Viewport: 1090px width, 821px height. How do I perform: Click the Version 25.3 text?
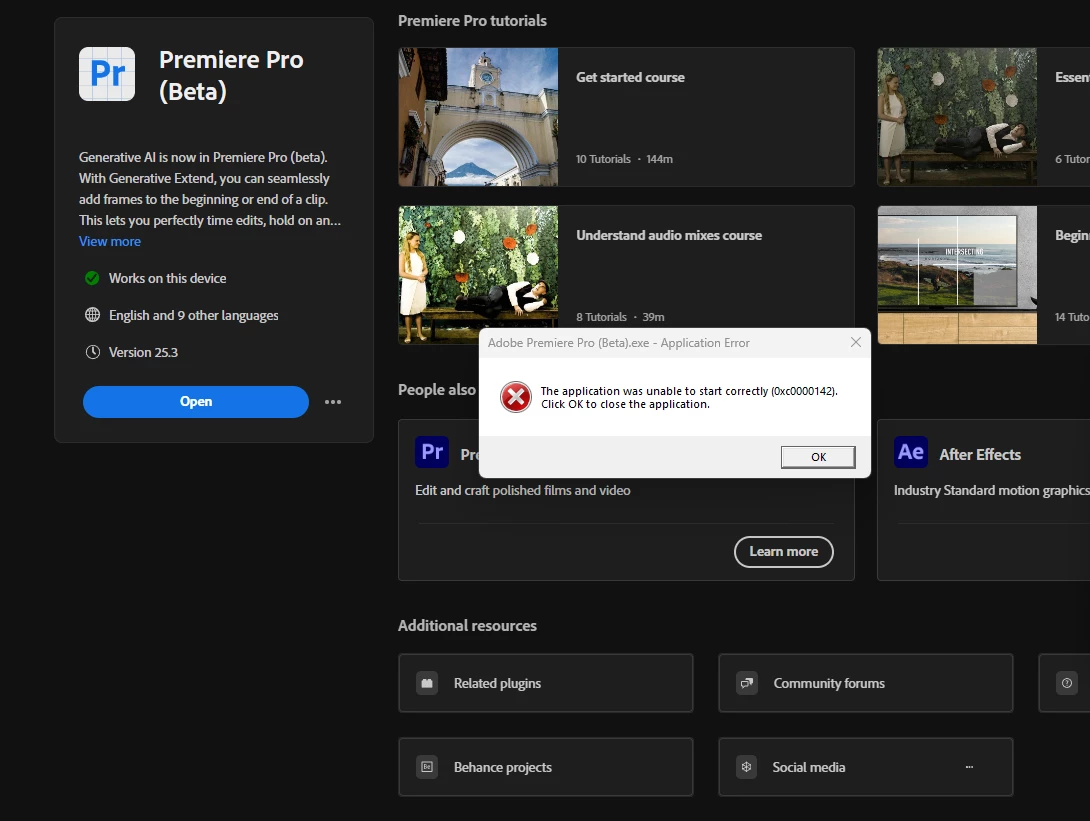click(x=143, y=352)
